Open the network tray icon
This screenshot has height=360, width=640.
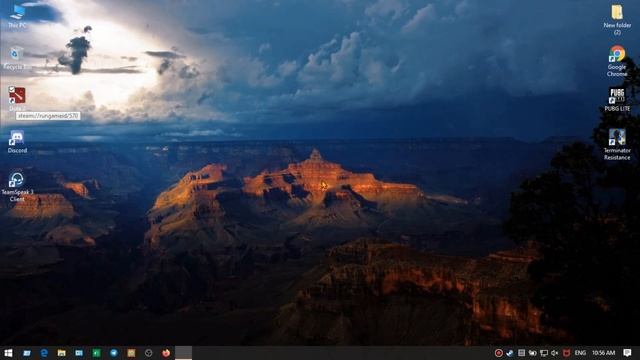[x=544, y=353]
